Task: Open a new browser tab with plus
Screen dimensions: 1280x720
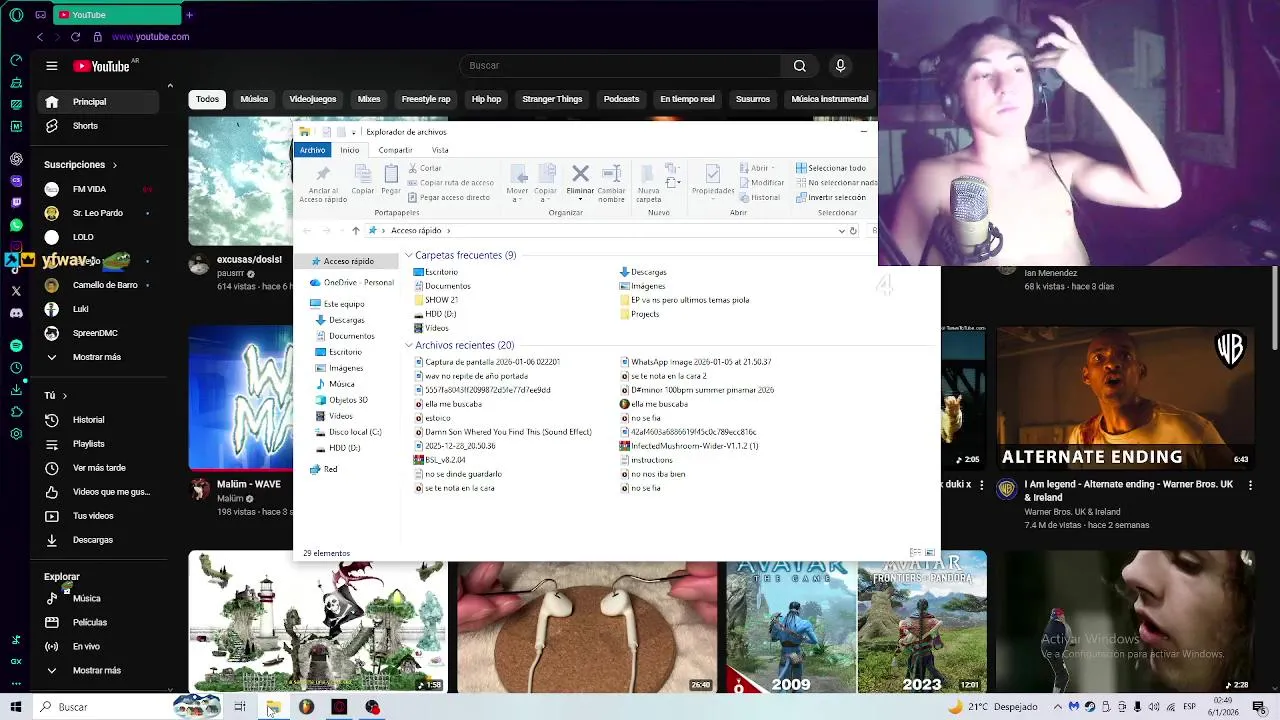Action: point(189,15)
